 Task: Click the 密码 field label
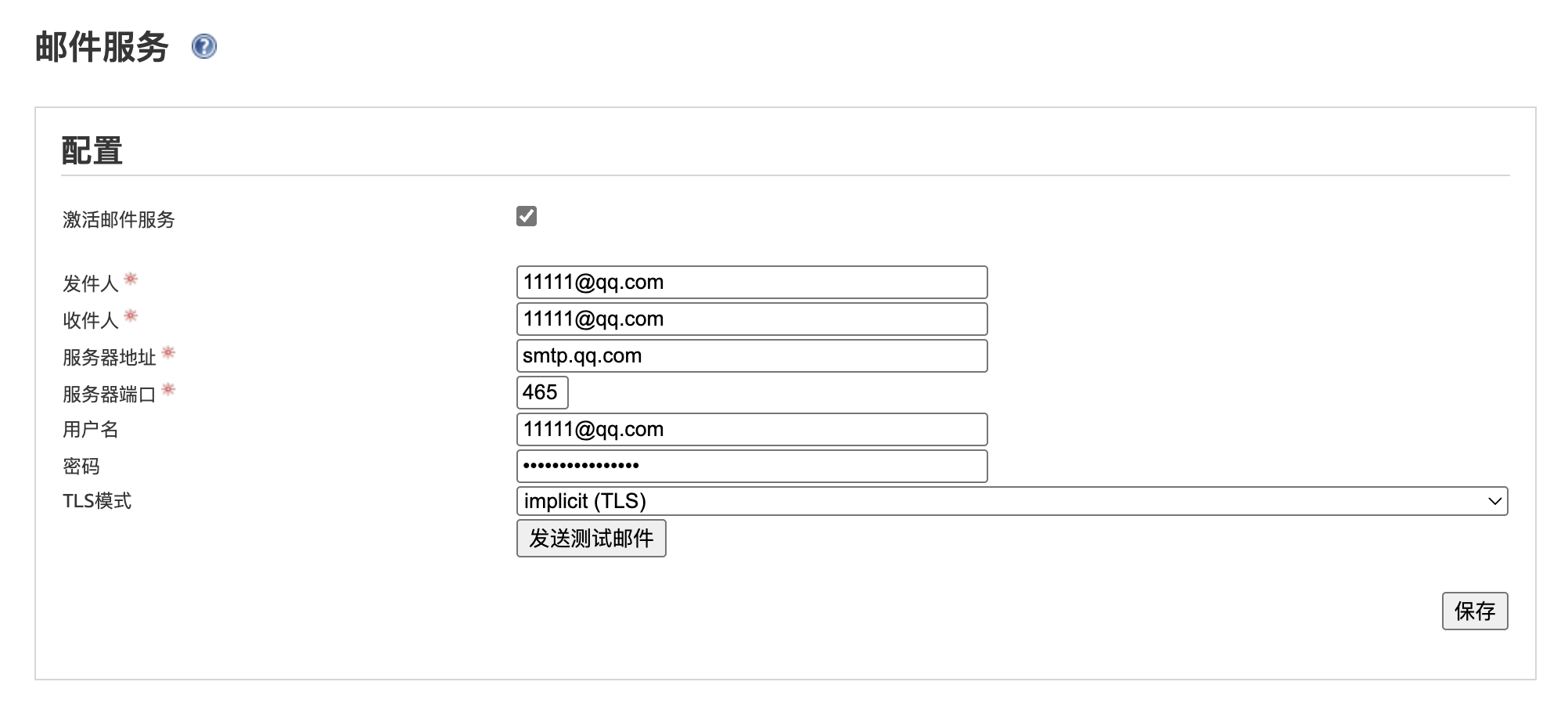(81, 467)
